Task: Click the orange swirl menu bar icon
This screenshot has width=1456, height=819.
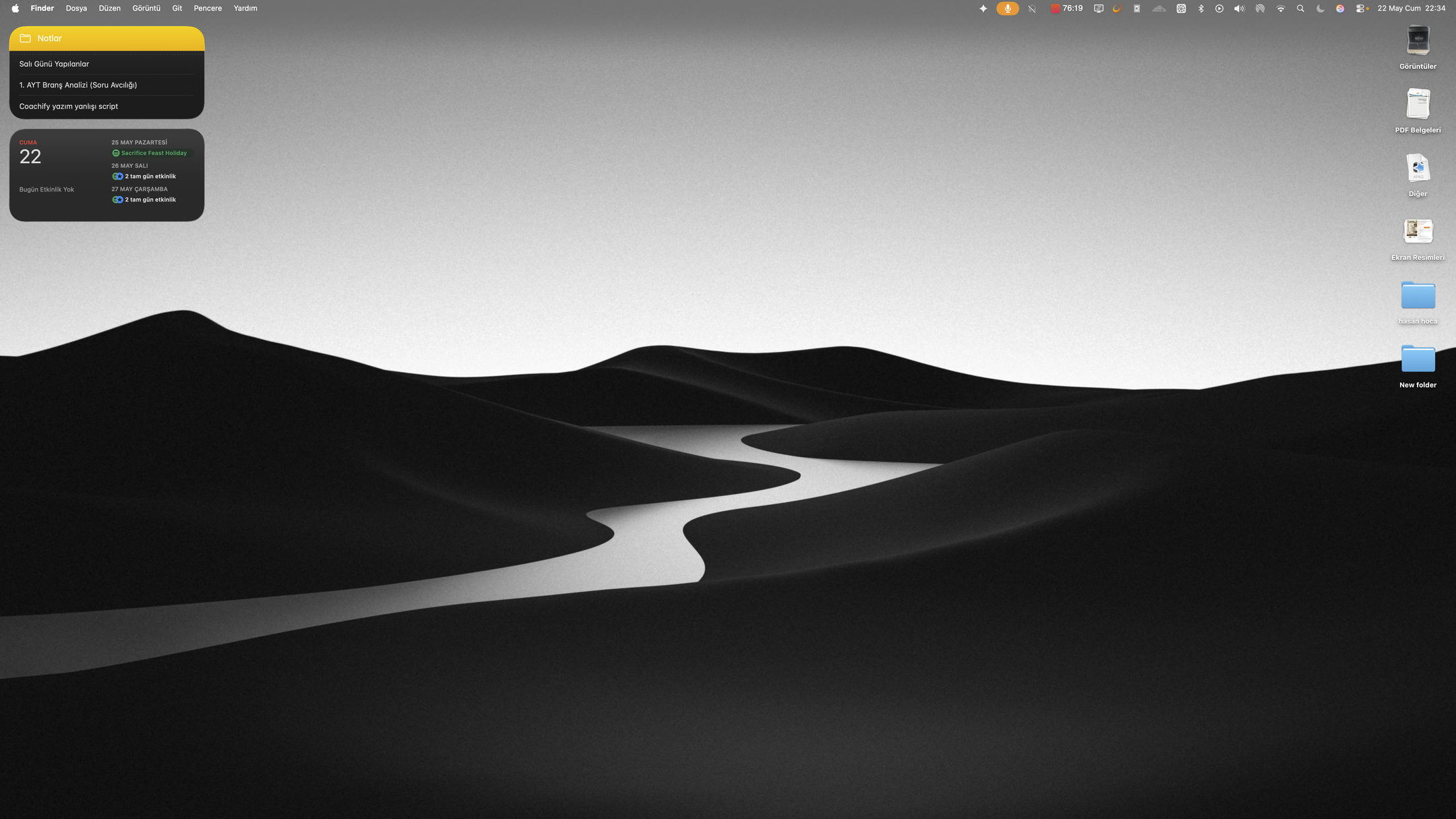Action: pos(1117,8)
